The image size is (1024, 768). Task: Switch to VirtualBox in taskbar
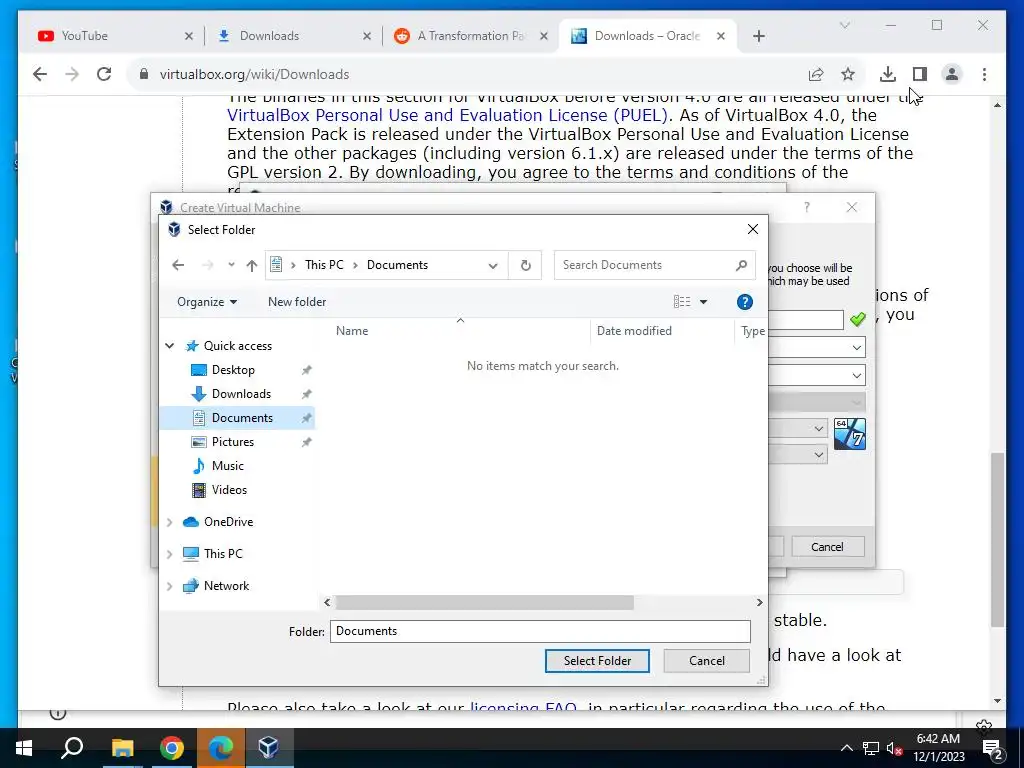[268, 748]
